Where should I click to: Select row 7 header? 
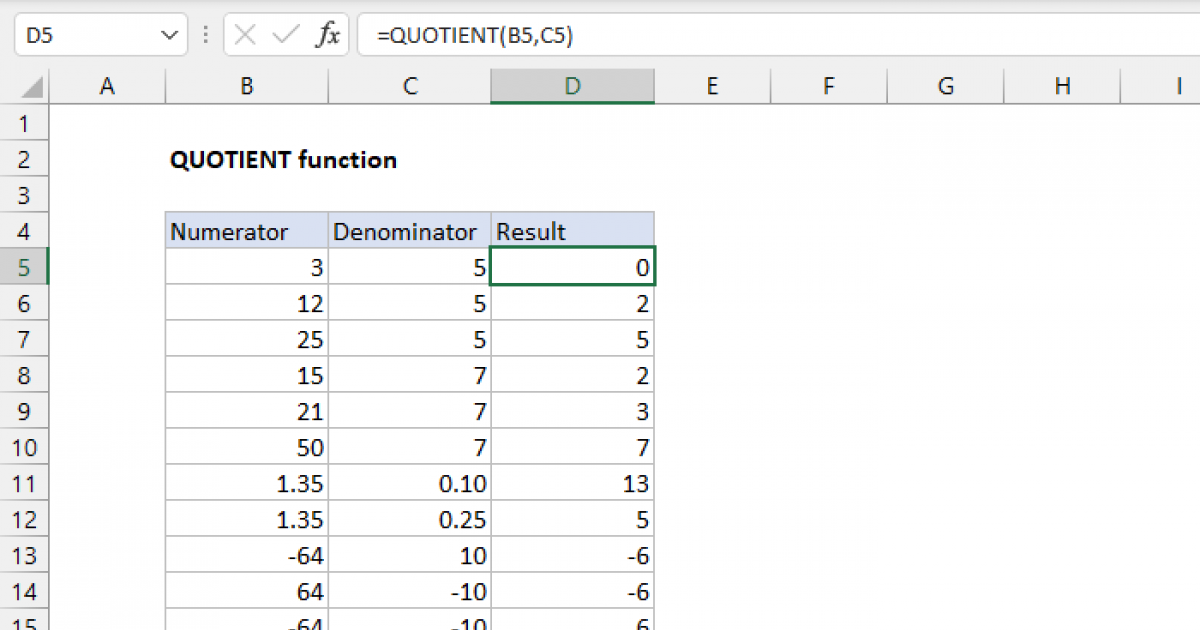25,340
